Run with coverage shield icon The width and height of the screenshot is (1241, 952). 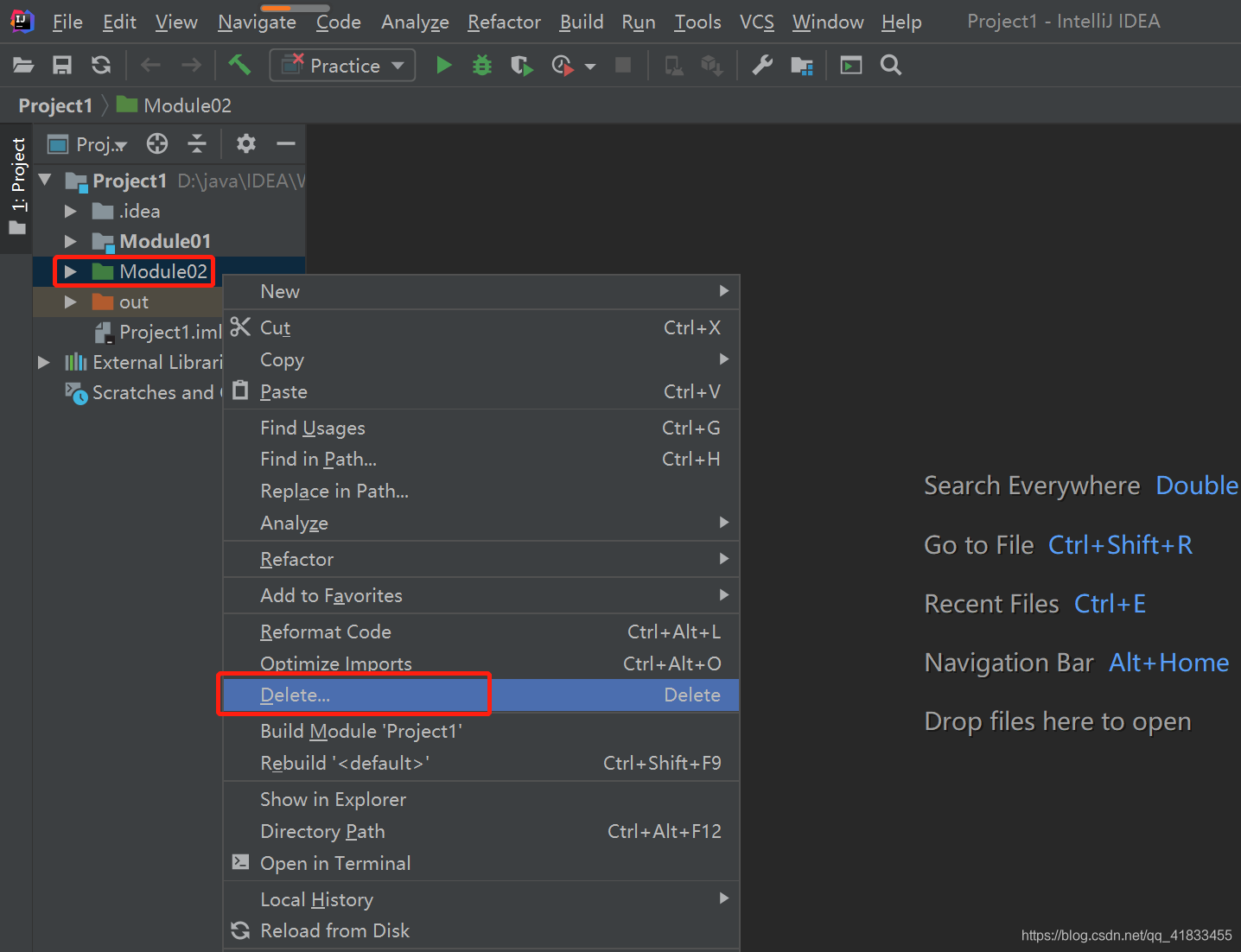[x=522, y=66]
